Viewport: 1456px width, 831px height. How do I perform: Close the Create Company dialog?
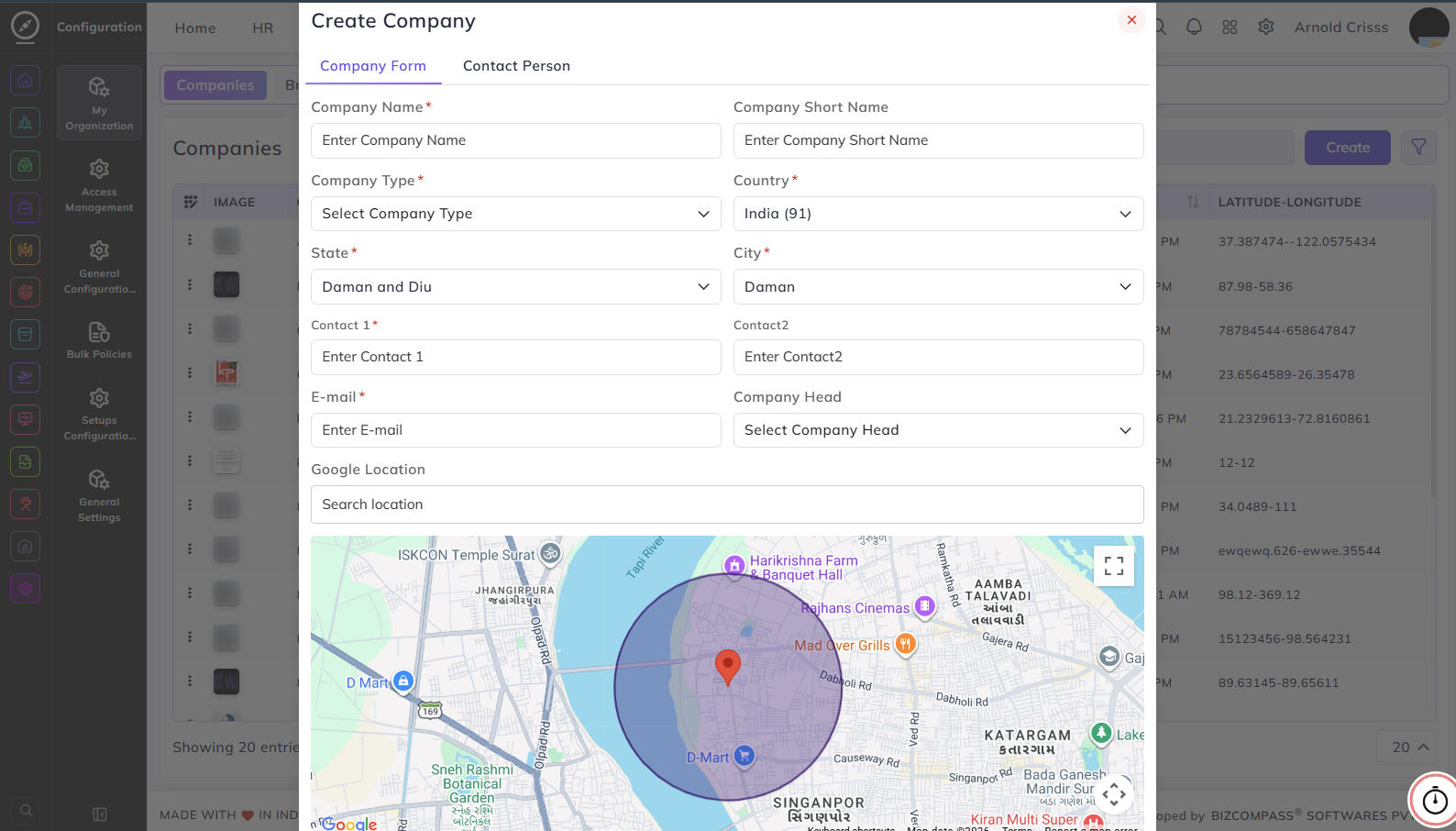point(1131,20)
